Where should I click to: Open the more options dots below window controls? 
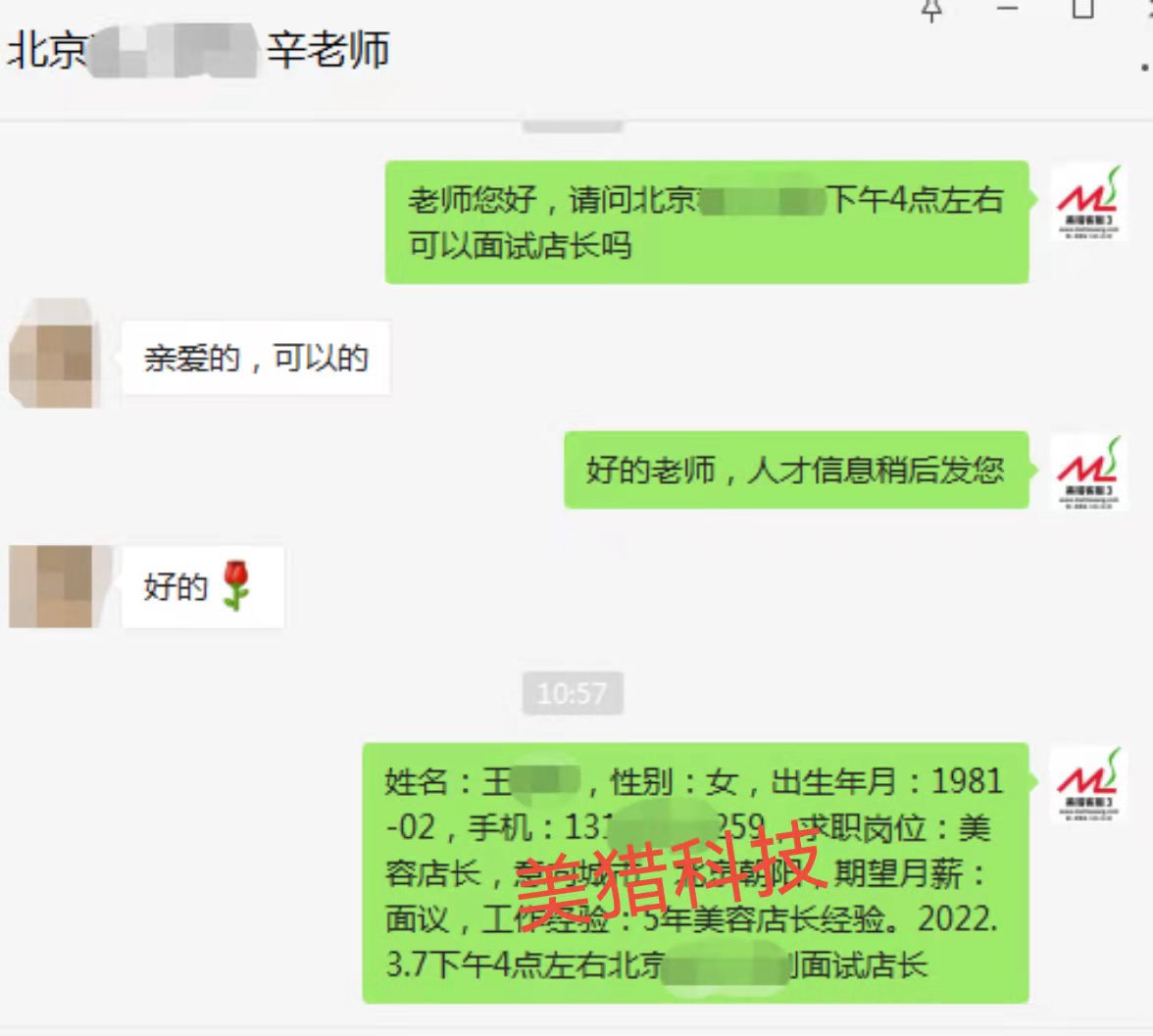coord(1145,67)
